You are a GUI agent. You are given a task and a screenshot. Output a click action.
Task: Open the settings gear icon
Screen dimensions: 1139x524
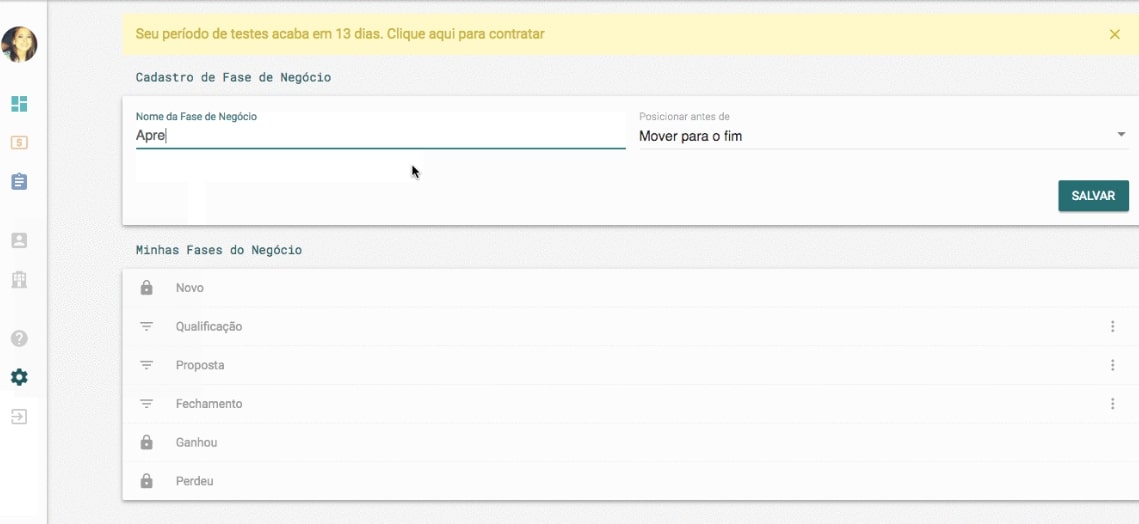(x=19, y=378)
